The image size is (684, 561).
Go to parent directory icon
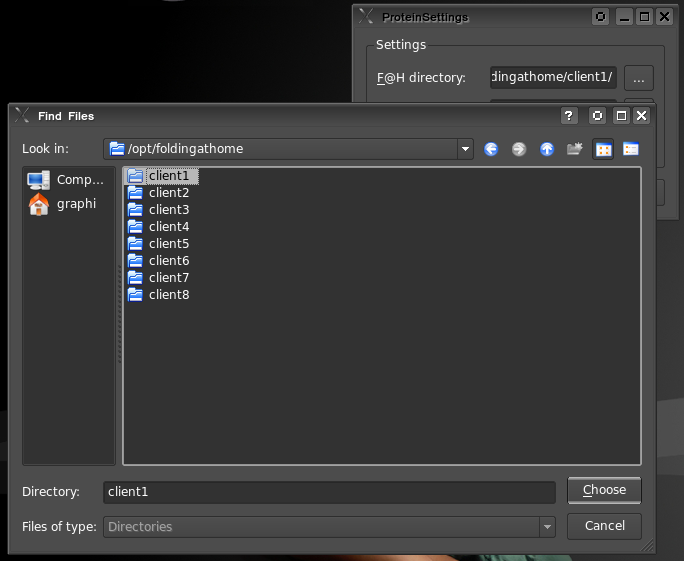coord(547,149)
